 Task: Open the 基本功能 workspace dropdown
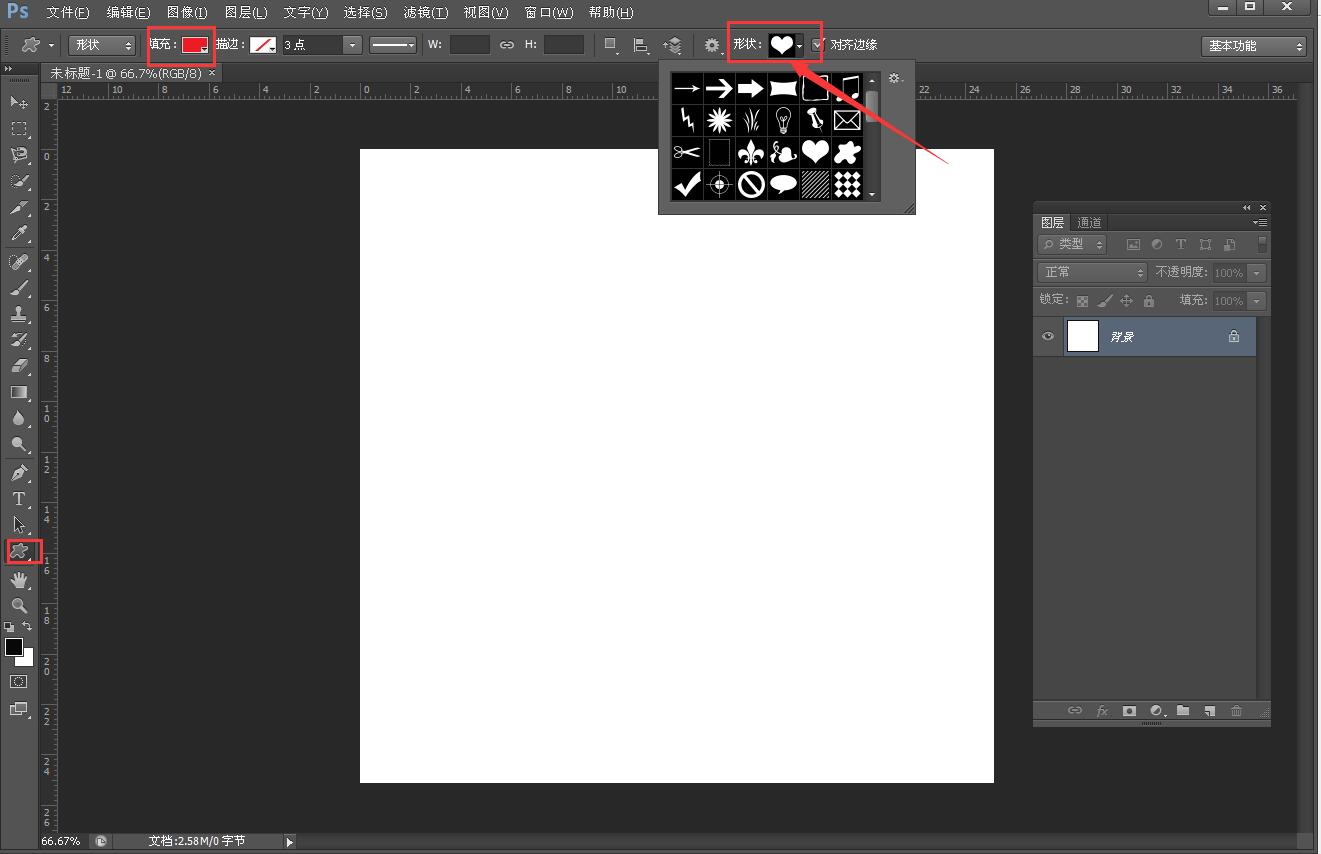(x=1254, y=46)
